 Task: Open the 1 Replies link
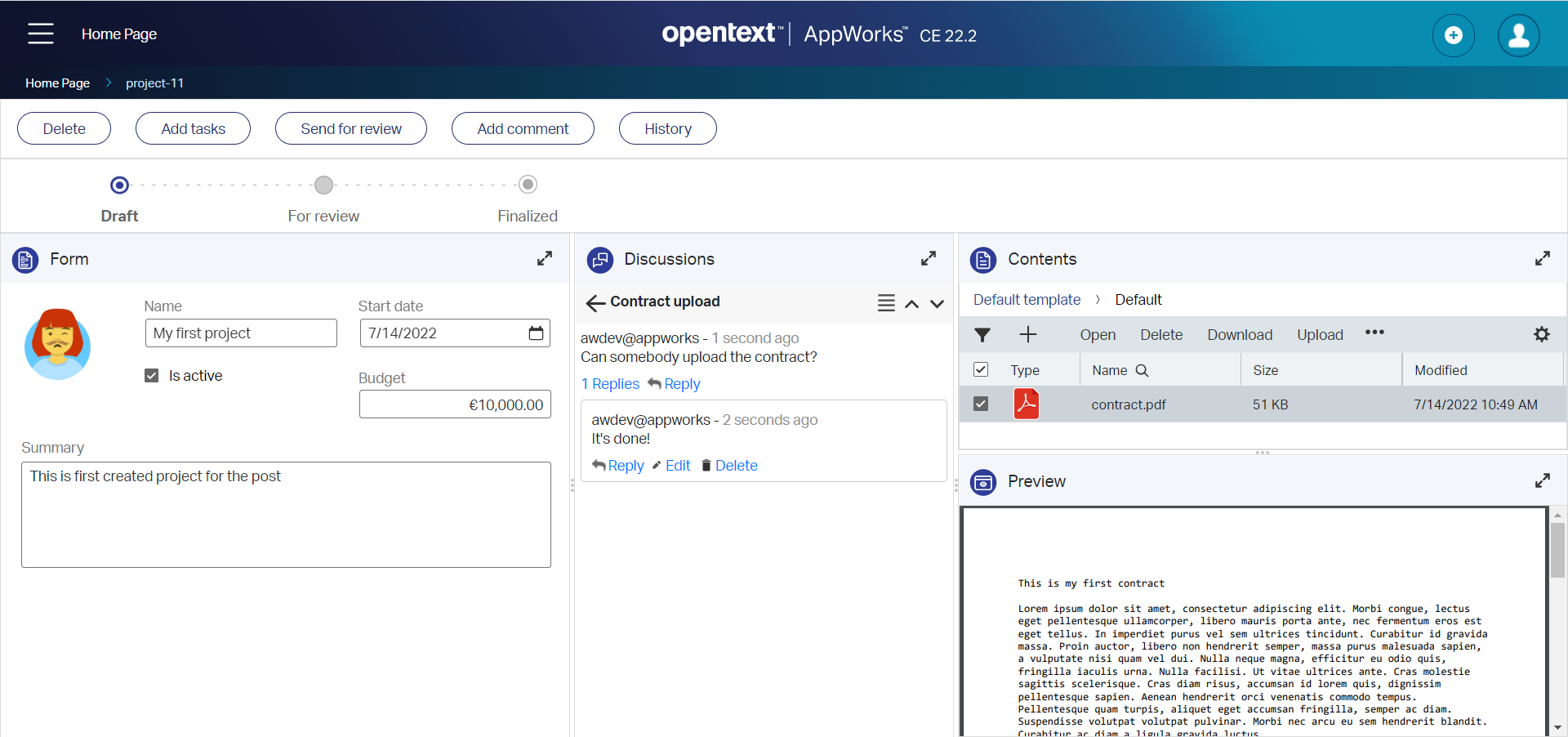click(x=610, y=384)
